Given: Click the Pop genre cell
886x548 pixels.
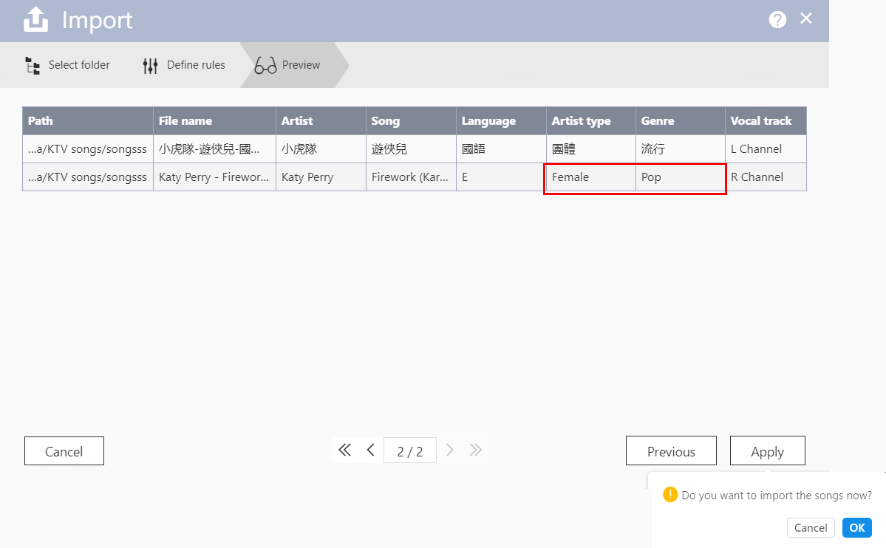Looking at the screenshot, I should [680, 177].
